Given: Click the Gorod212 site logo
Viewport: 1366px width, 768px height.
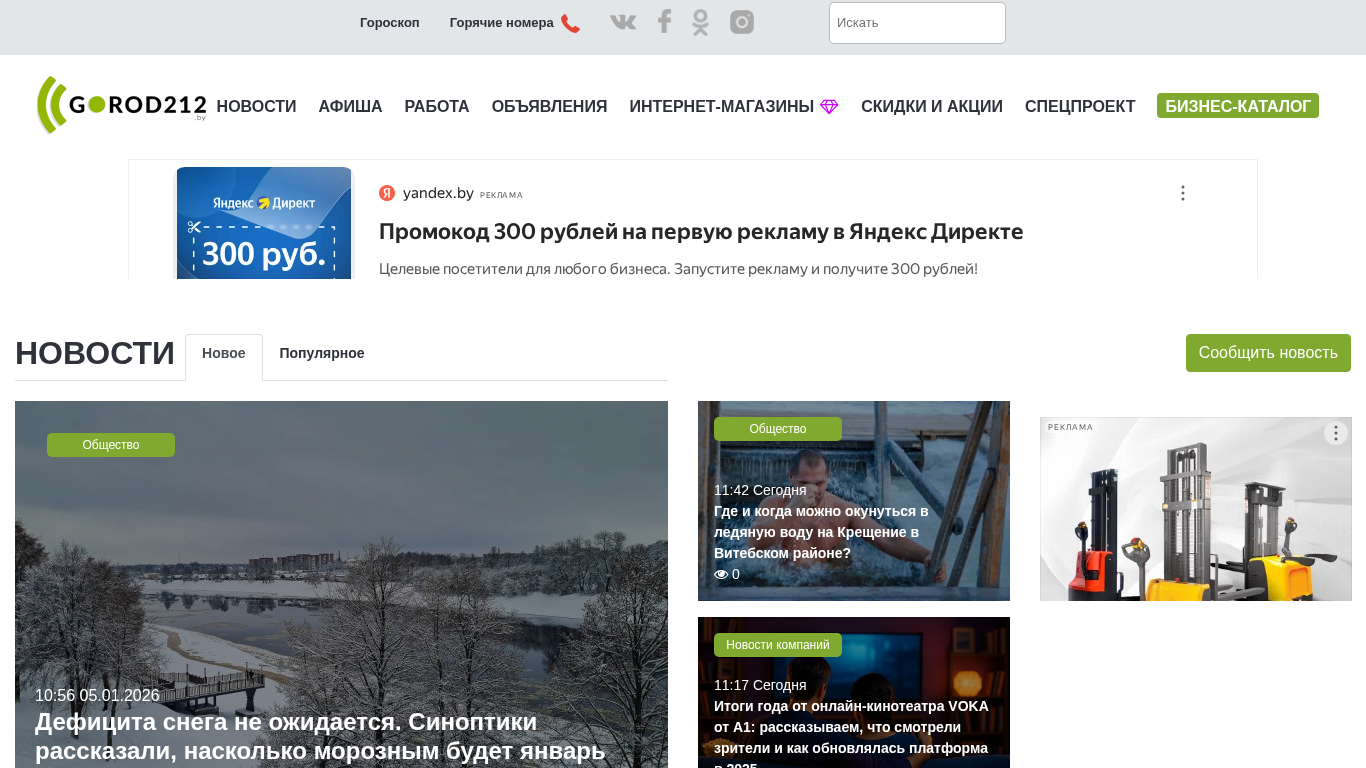Looking at the screenshot, I should 122,105.
